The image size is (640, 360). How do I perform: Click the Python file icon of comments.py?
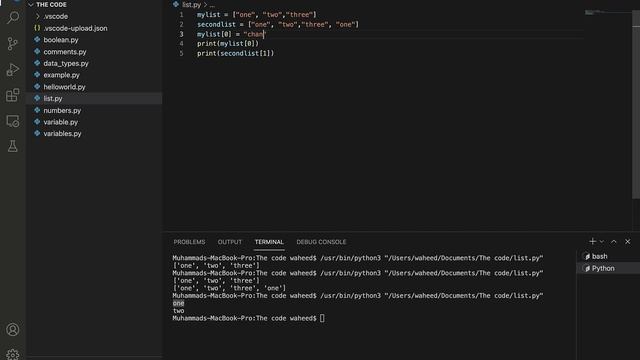(x=37, y=51)
